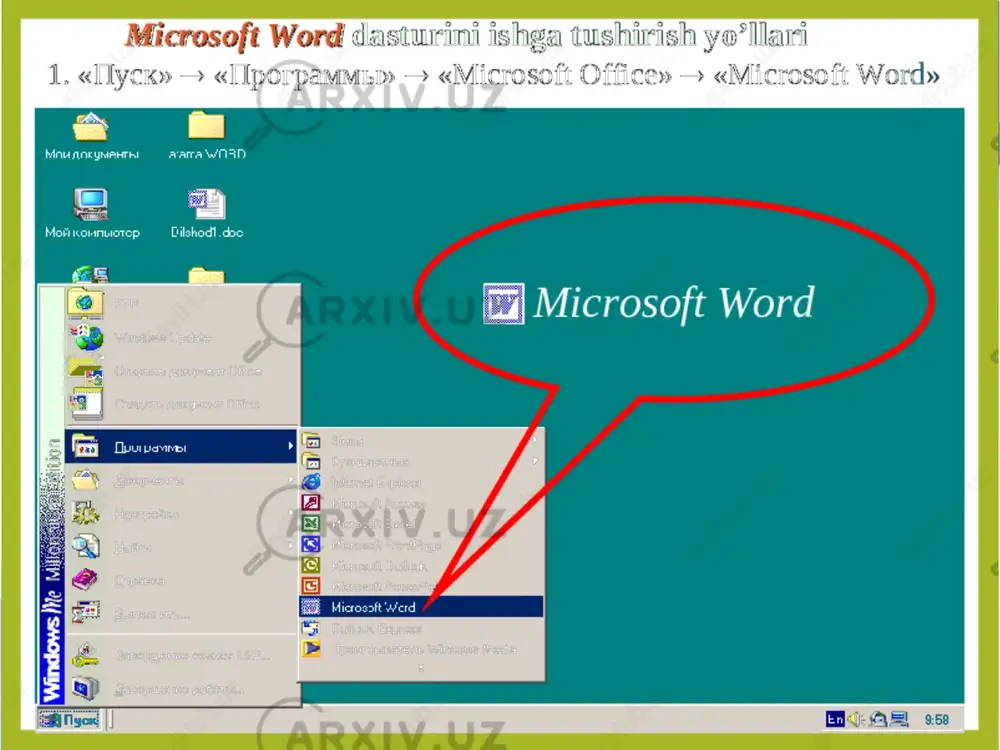Launch Microsoft Outlook from Programs submenu
Image resolution: width=1000 pixels, height=750 pixels.
tap(422, 566)
